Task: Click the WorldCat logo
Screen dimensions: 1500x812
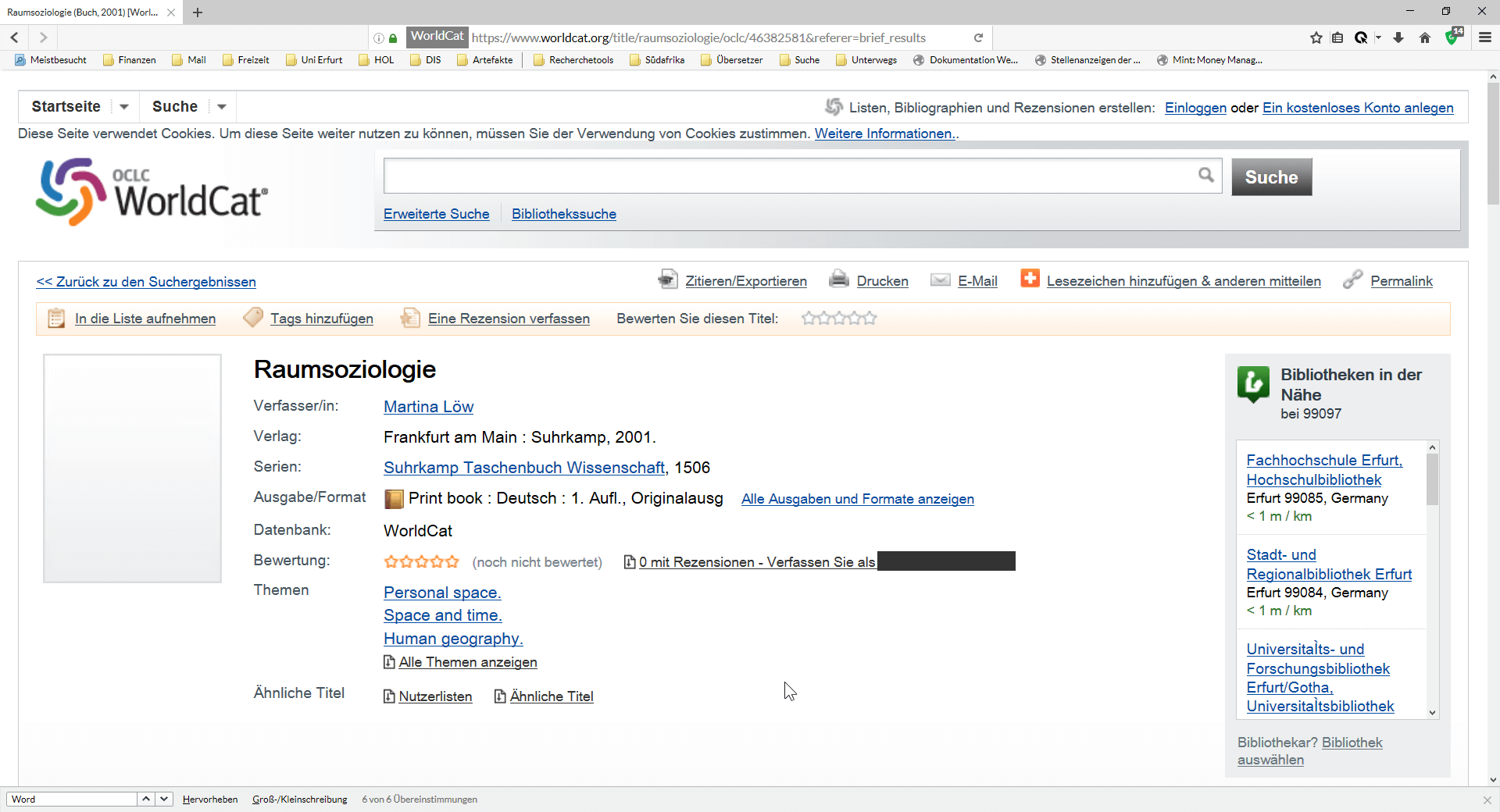Action: pyautogui.click(x=152, y=192)
